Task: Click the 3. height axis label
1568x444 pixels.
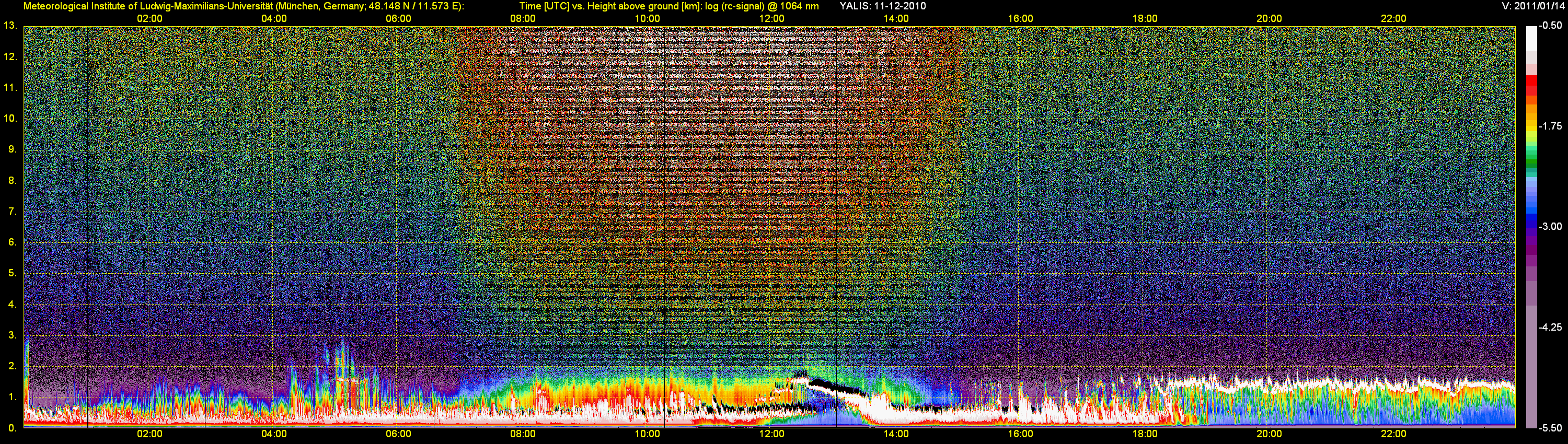Action: coord(12,335)
